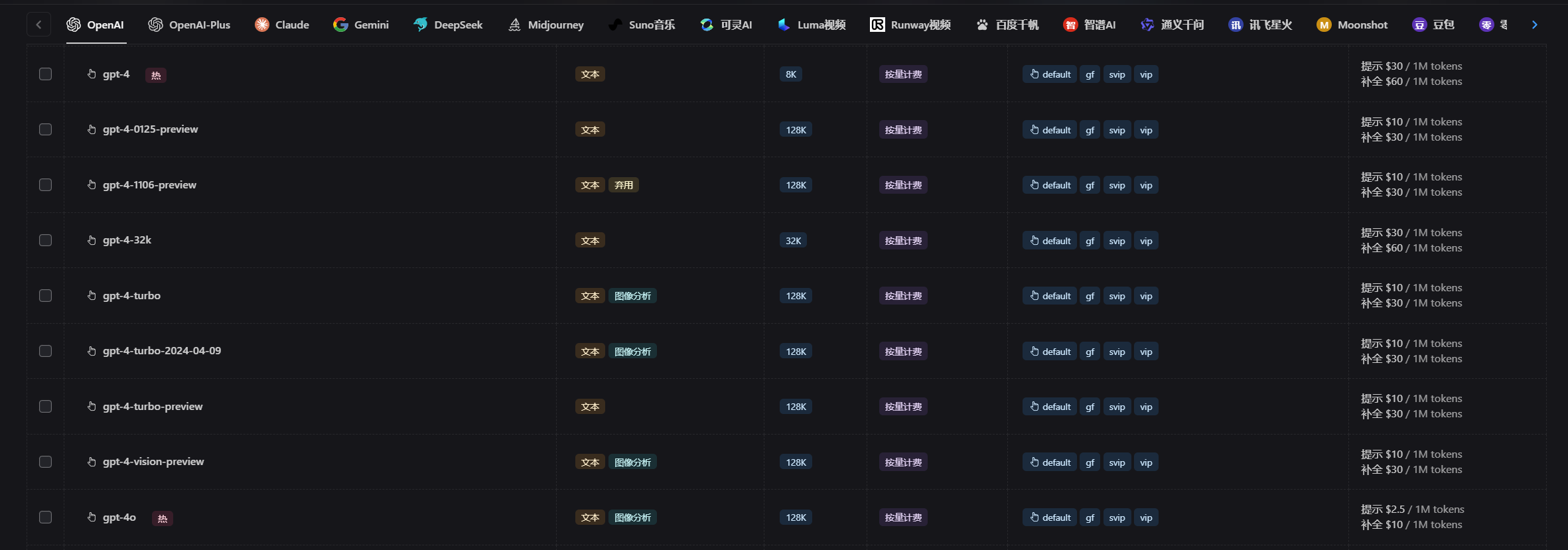Switch to the OpenAI tab

pyautogui.click(x=96, y=25)
